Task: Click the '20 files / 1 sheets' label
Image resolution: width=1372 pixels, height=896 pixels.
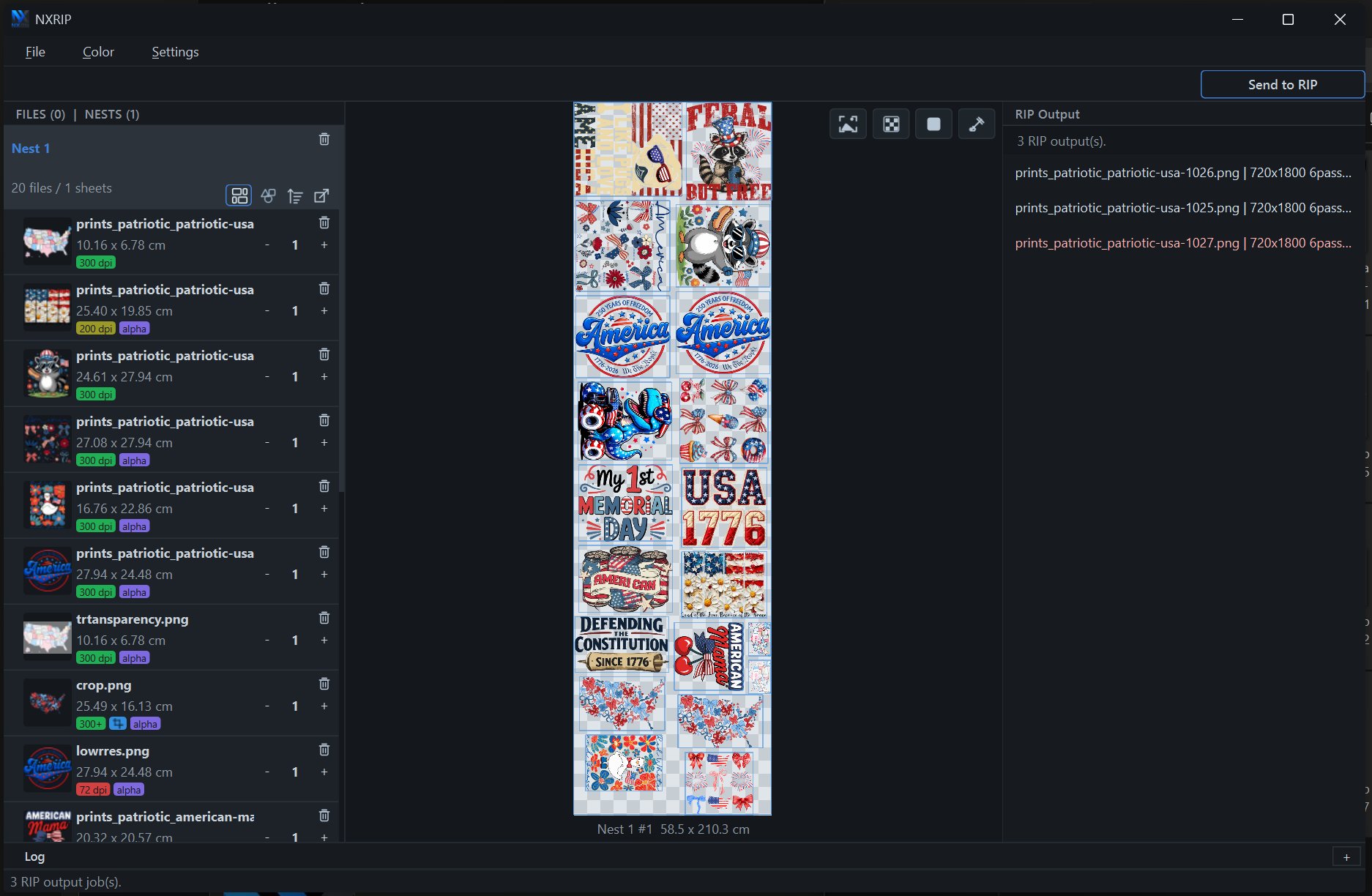Action: [61, 188]
